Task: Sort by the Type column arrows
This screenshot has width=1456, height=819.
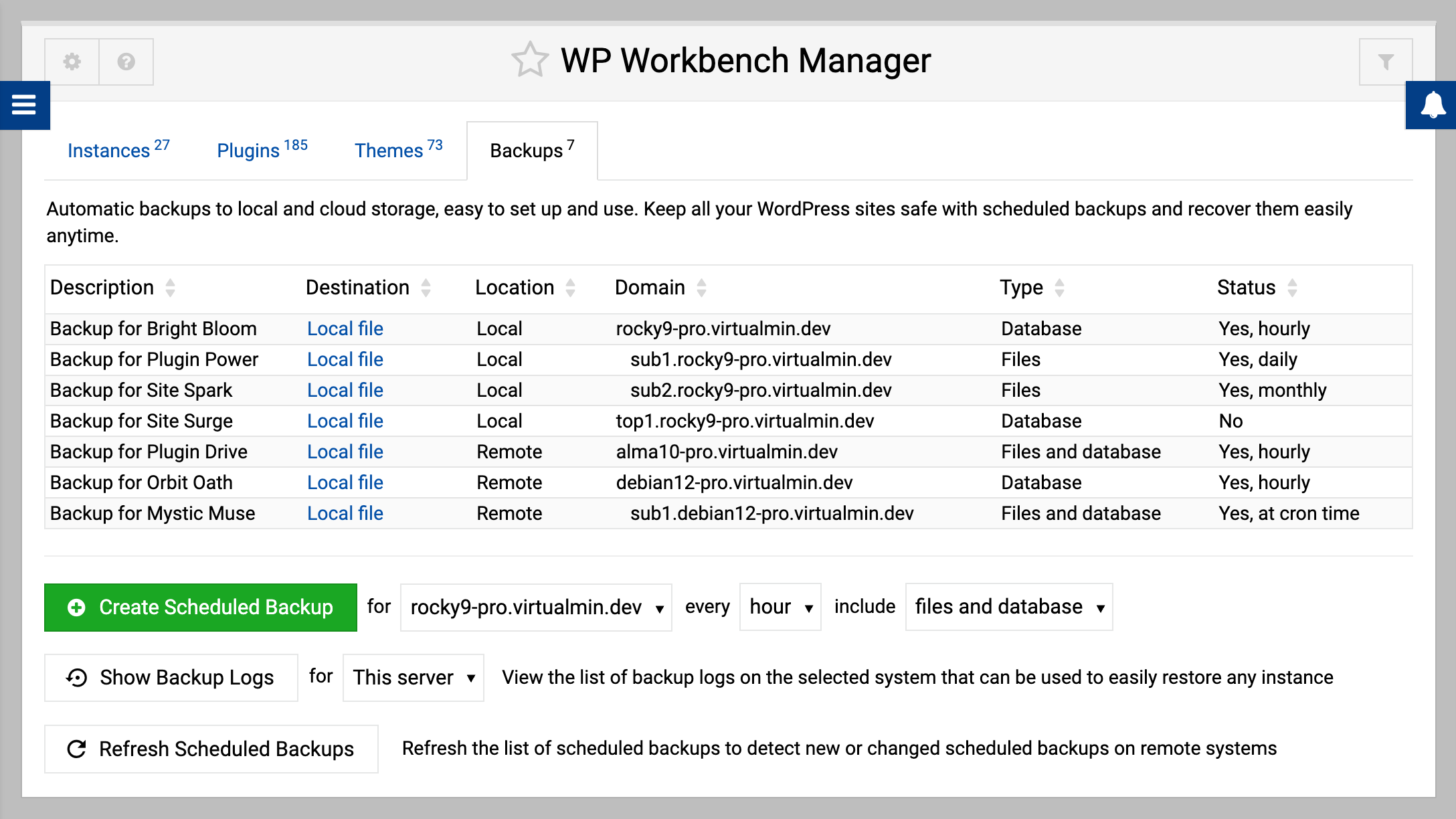Action: 1060,288
